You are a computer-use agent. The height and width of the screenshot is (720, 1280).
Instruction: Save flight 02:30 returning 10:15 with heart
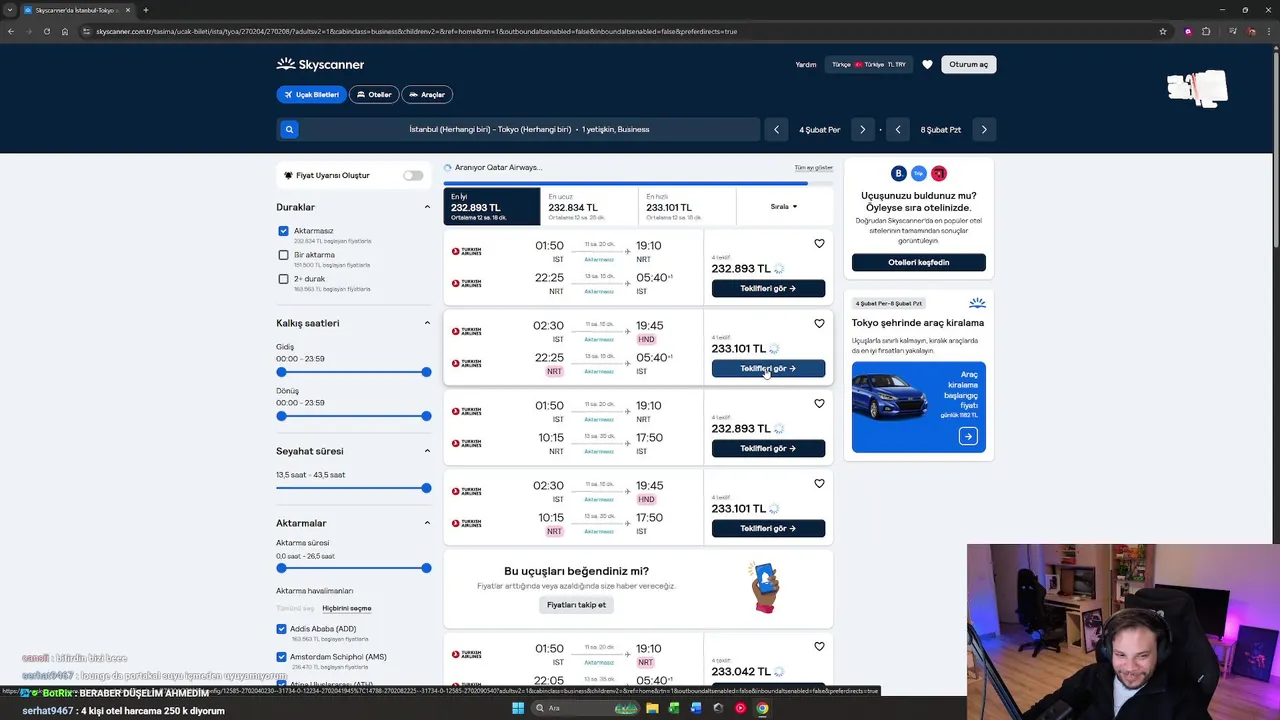click(819, 483)
